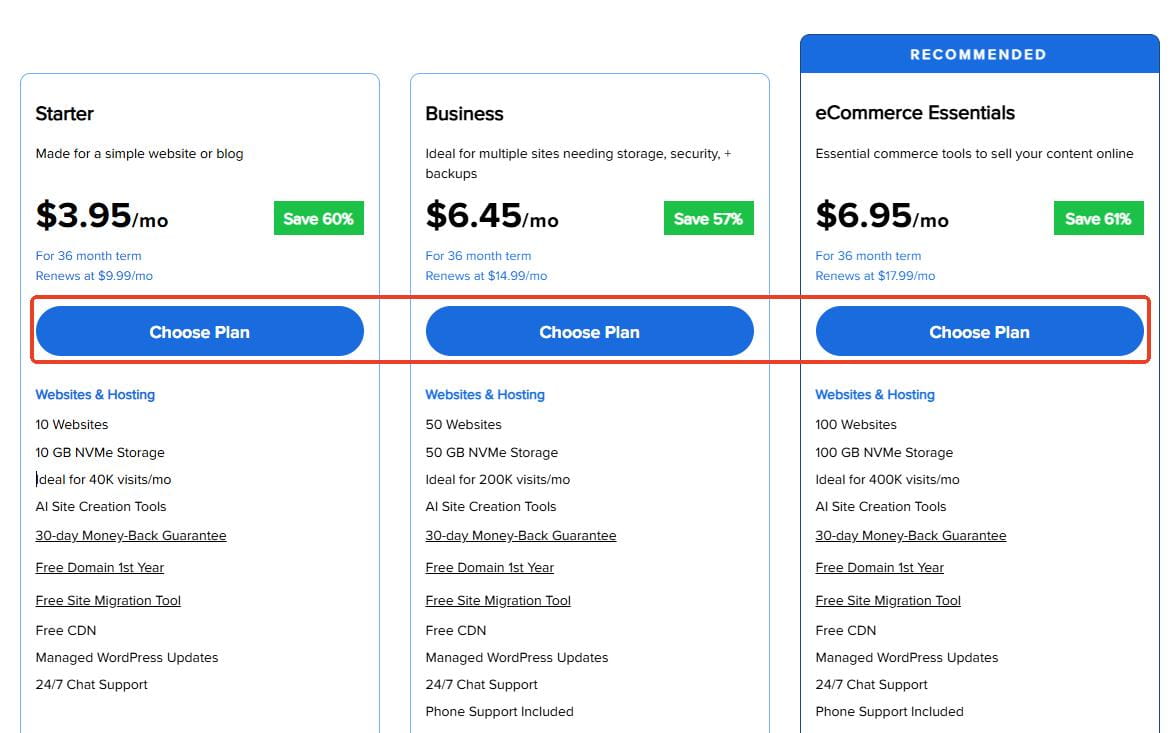1173x733 pixels.
Task: Open eCommerce Essentials' 30-day Money-Back Guarantee link
Action: [911, 536]
